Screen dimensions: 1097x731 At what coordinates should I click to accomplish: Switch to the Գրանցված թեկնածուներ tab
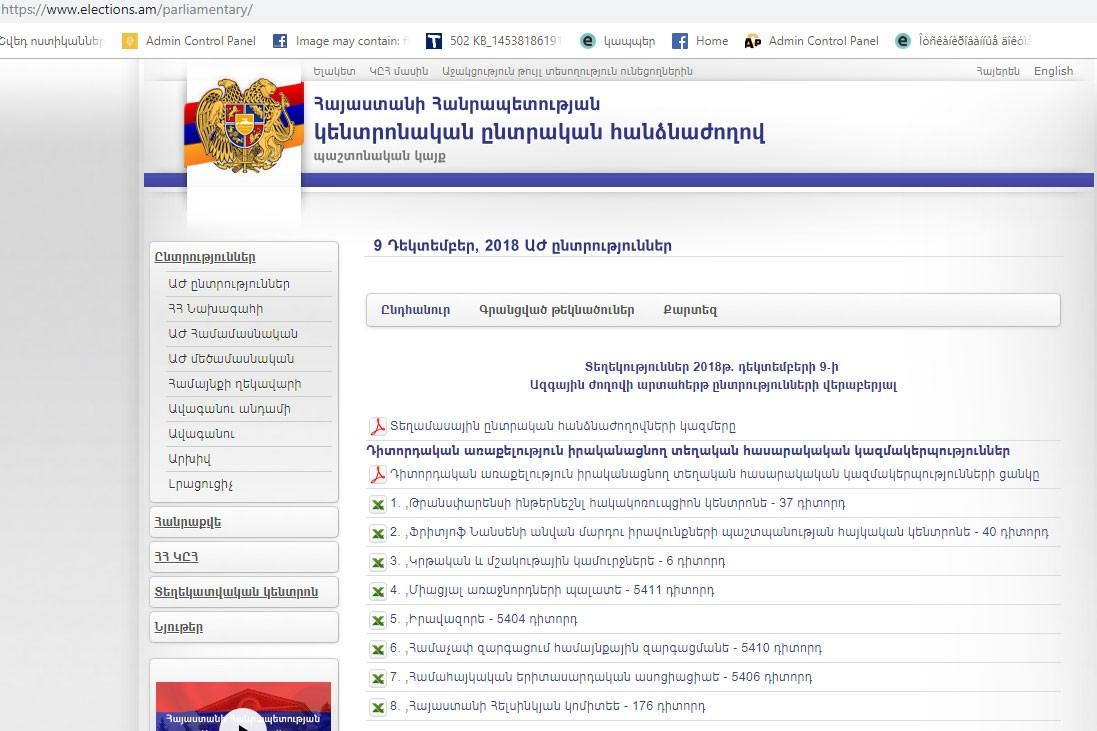pos(557,310)
